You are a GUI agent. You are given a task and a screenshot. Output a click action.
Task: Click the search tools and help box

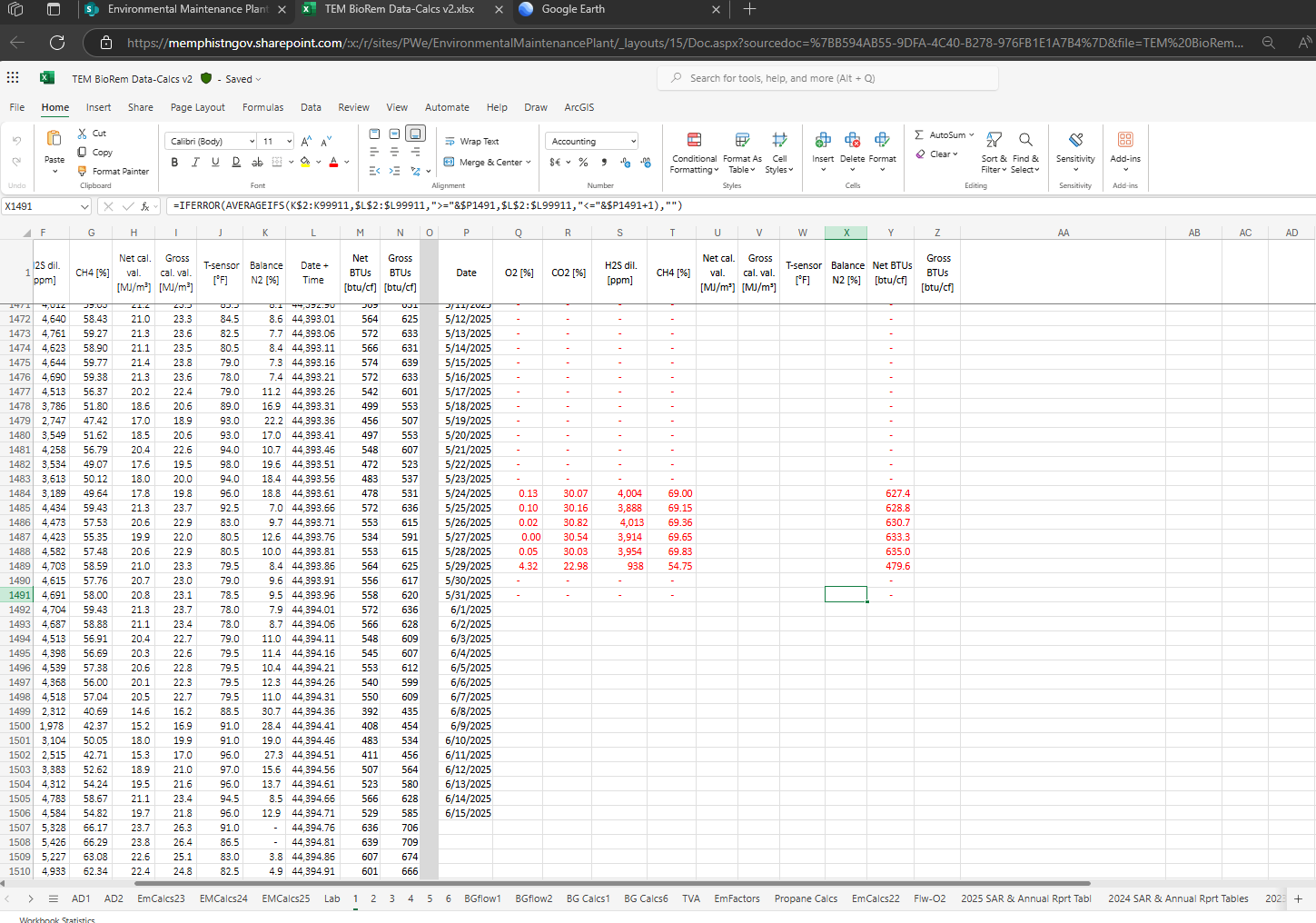(826, 78)
